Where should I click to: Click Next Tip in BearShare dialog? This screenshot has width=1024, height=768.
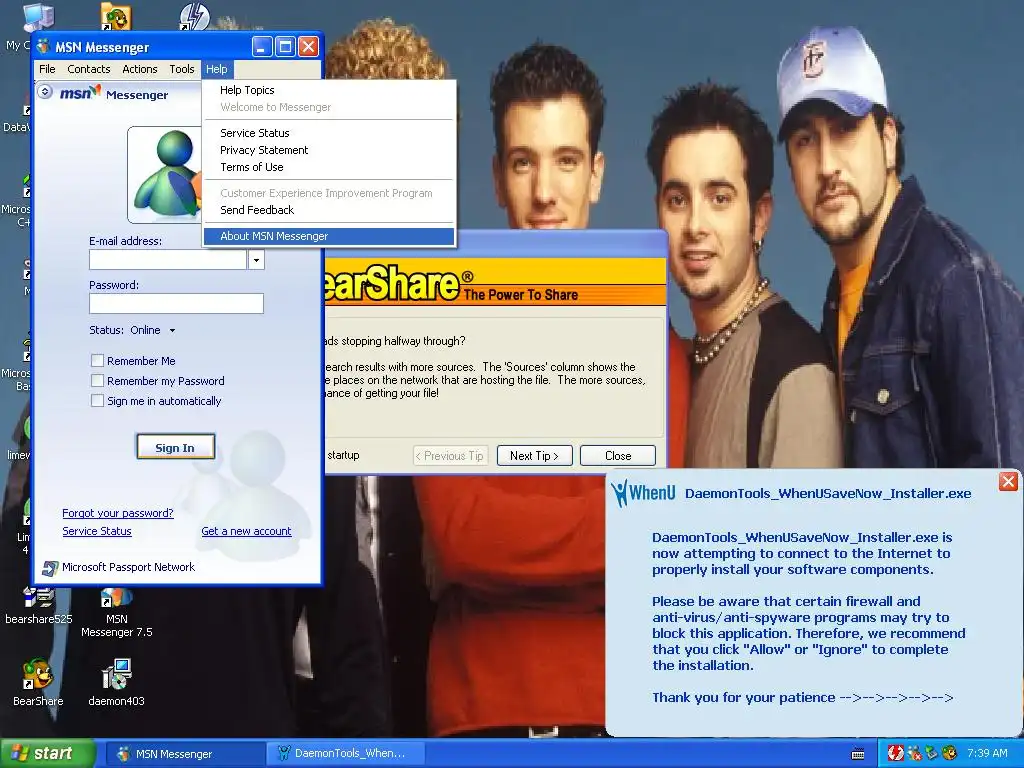pyautogui.click(x=534, y=456)
